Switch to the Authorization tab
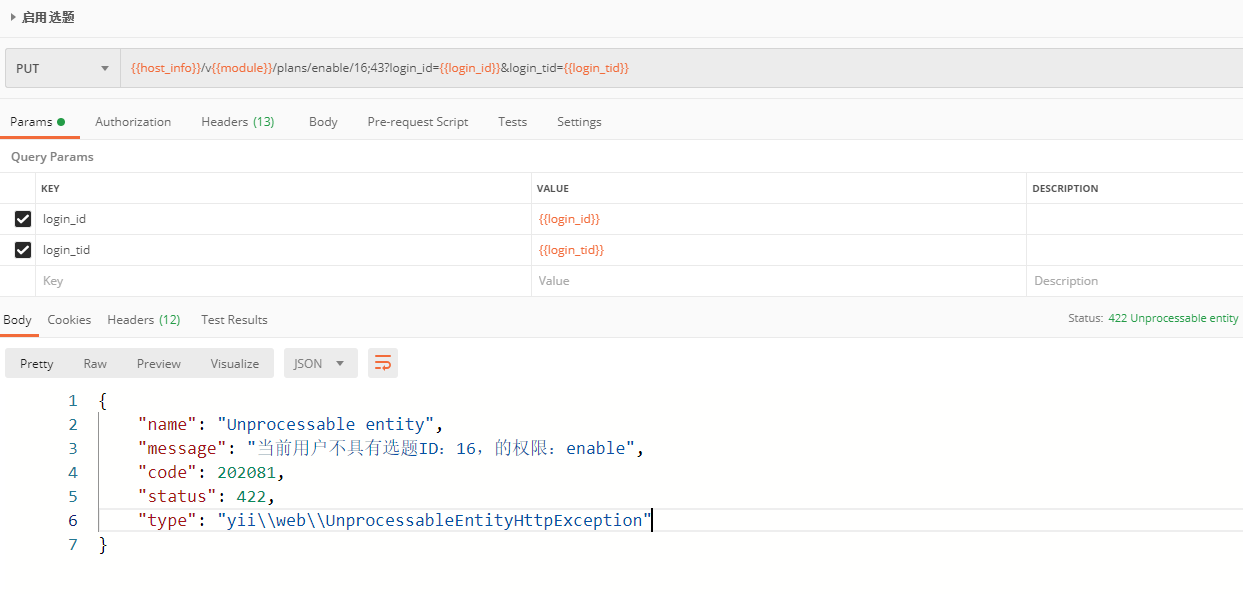Screen dimensions: 1243x594 pyautogui.click(x=133, y=122)
